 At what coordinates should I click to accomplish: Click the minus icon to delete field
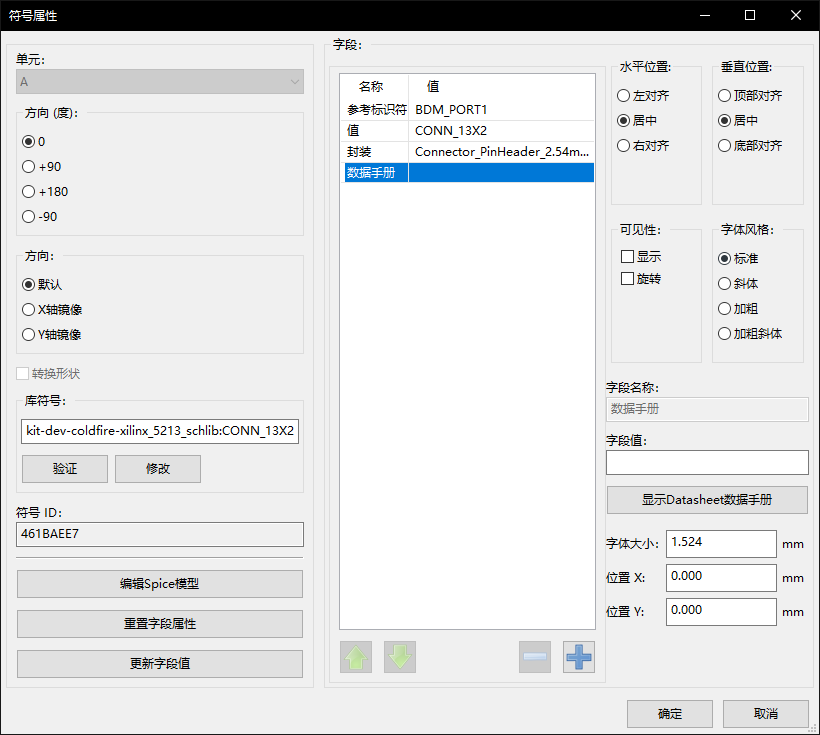point(535,657)
